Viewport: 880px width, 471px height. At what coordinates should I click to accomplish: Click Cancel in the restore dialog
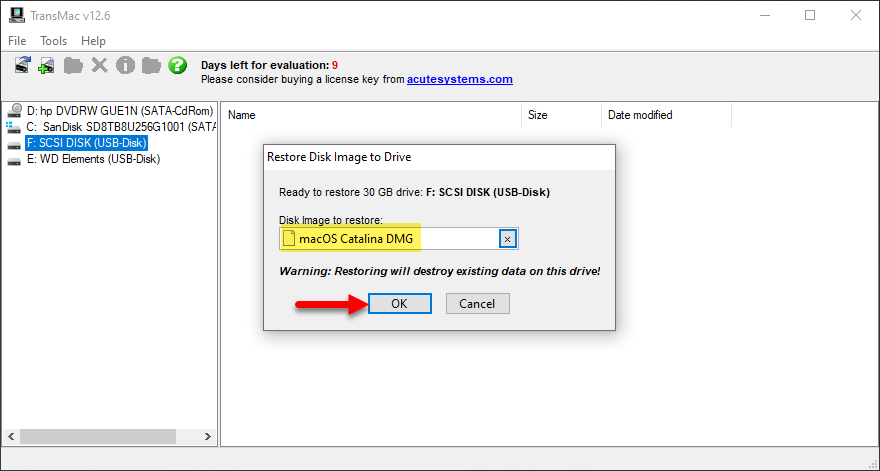(x=478, y=304)
